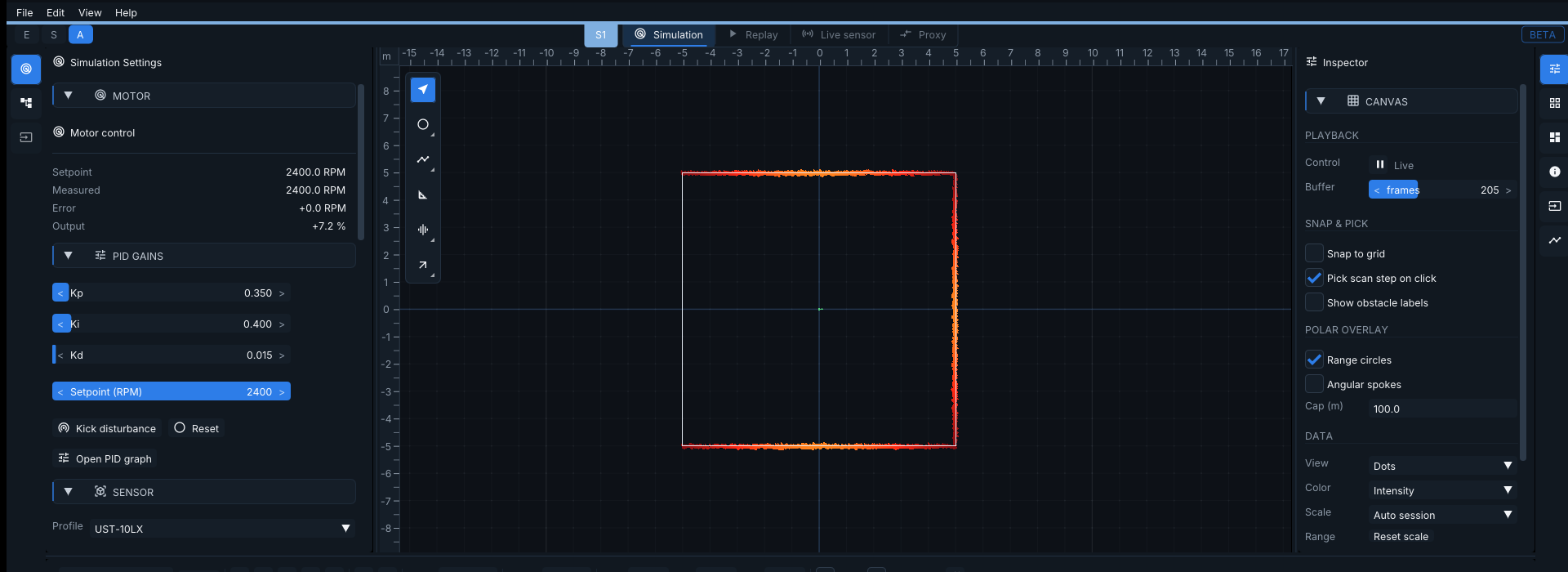1568x572 pixels.
Task: Increase Kp with its right arrow
Action: point(282,293)
